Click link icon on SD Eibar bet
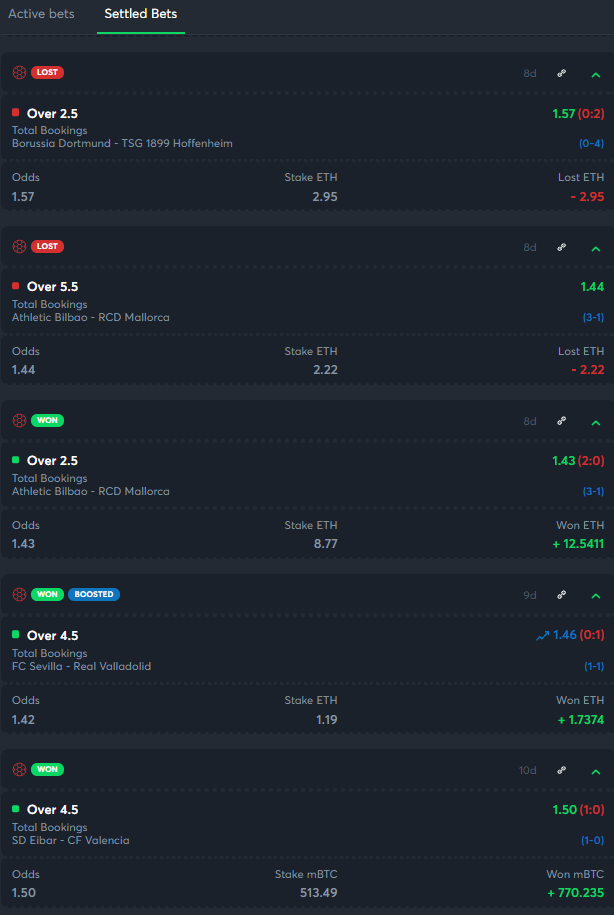The image size is (614, 915). pos(562,770)
